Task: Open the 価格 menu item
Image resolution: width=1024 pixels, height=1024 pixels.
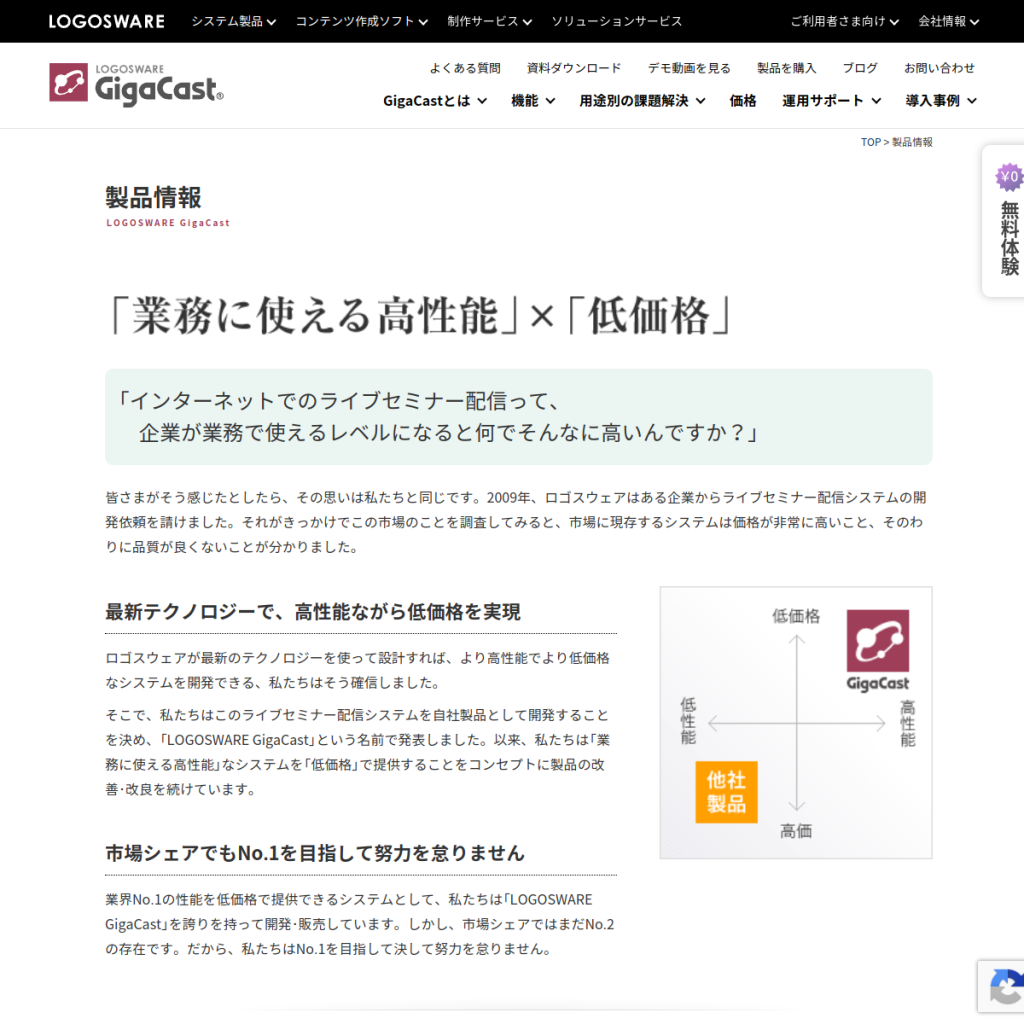Action: point(743,101)
